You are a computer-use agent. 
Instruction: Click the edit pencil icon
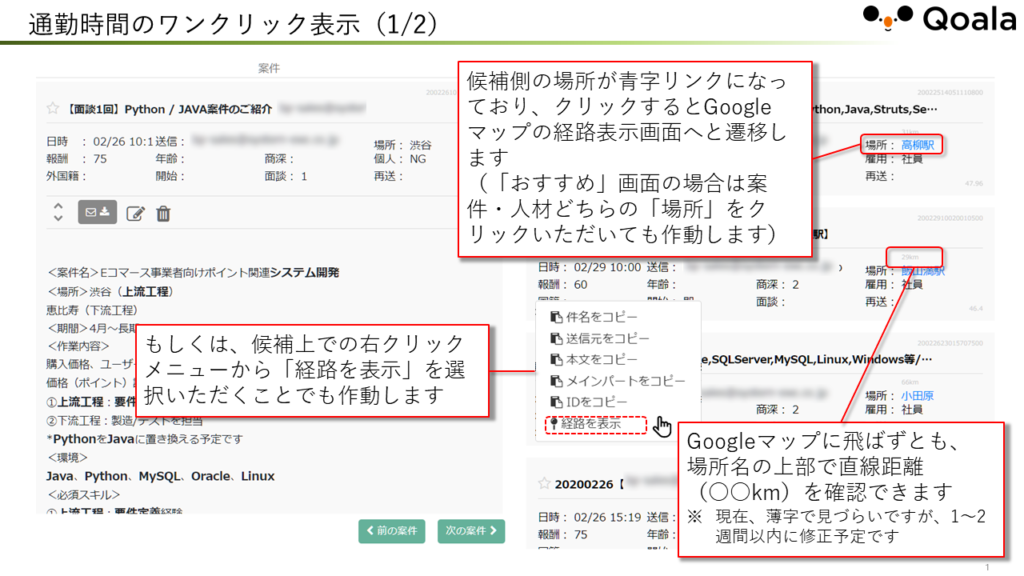[x=135, y=213]
